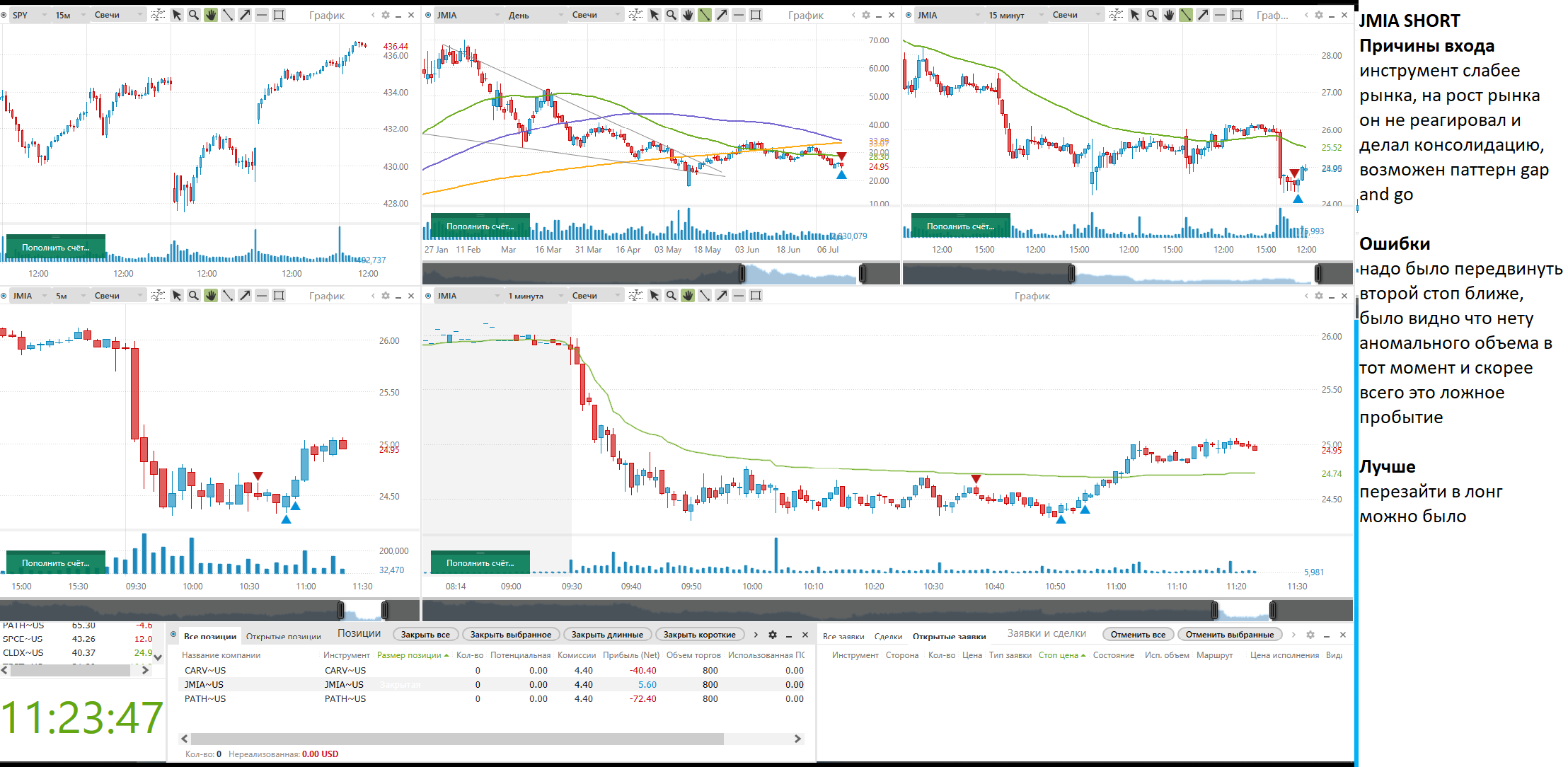Click Закрыть длинные button

pos(607,635)
